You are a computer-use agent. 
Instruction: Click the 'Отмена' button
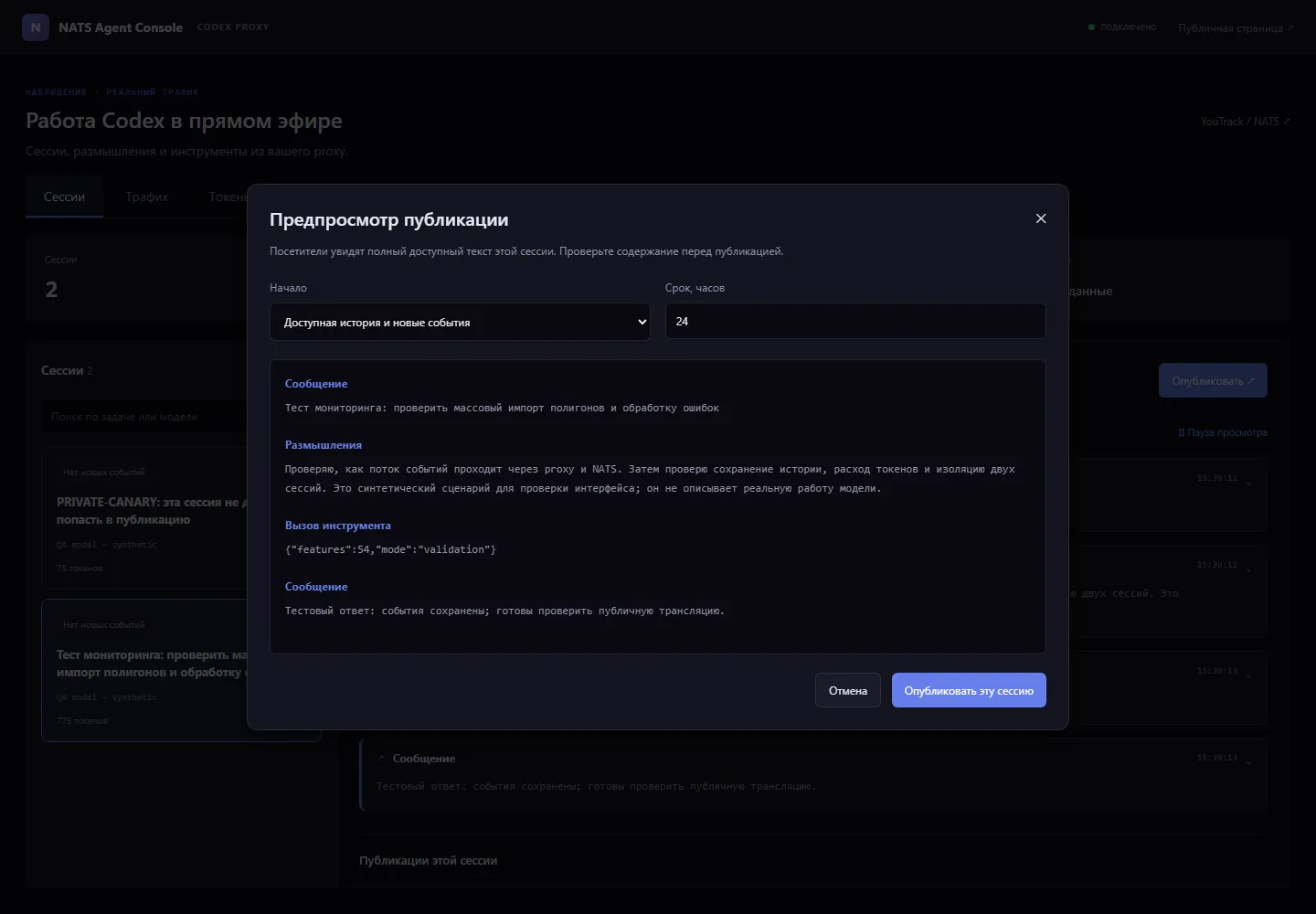848,690
